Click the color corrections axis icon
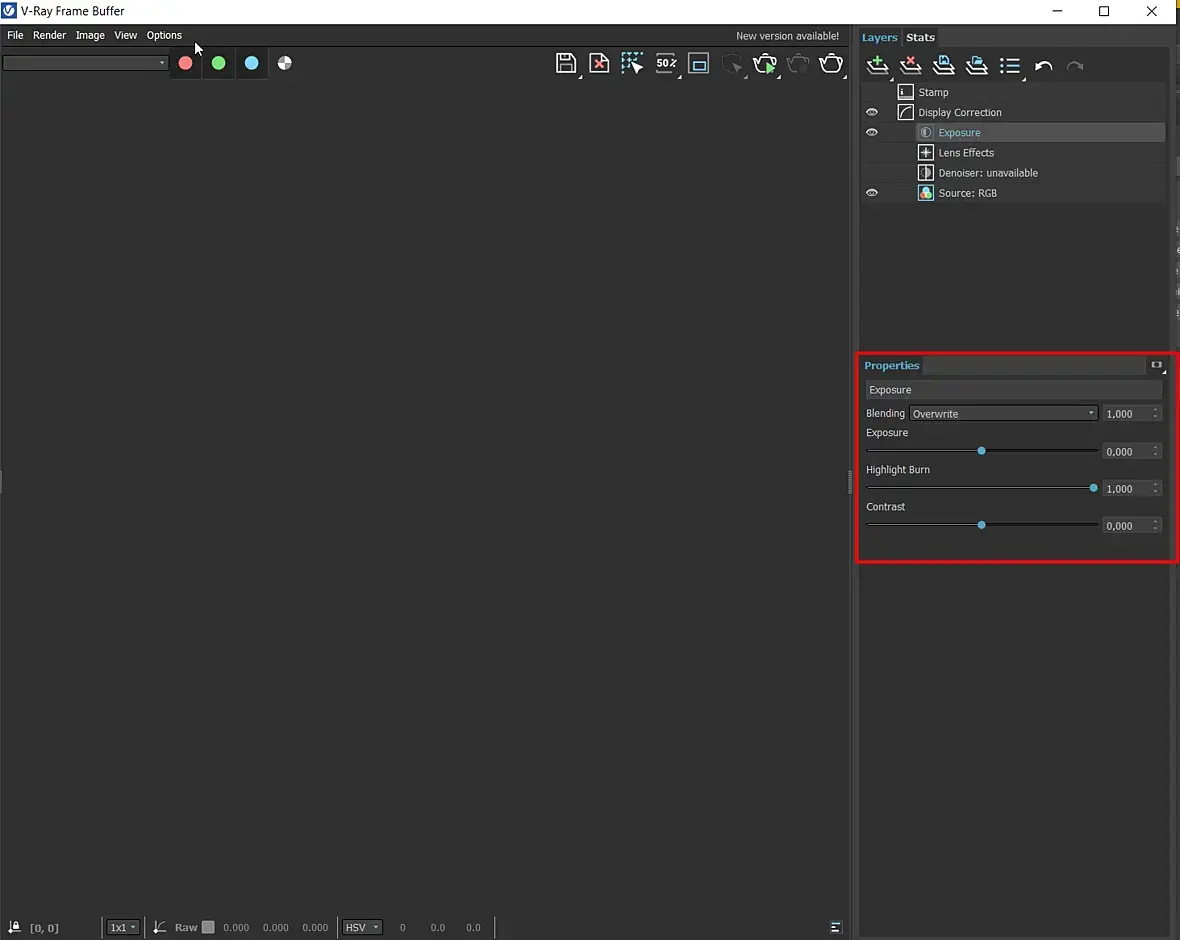The width and height of the screenshot is (1180, 940). 160,927
